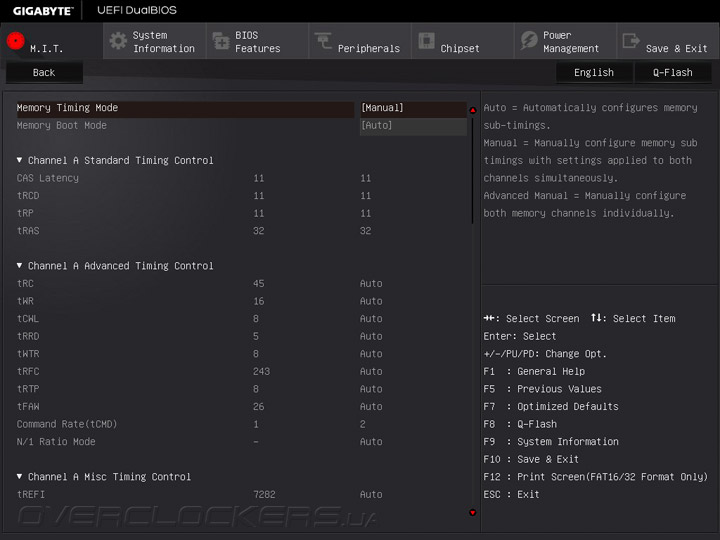Click the Save & Exit icon
This screenshot has height=540, width=720.
coord(631,41)
